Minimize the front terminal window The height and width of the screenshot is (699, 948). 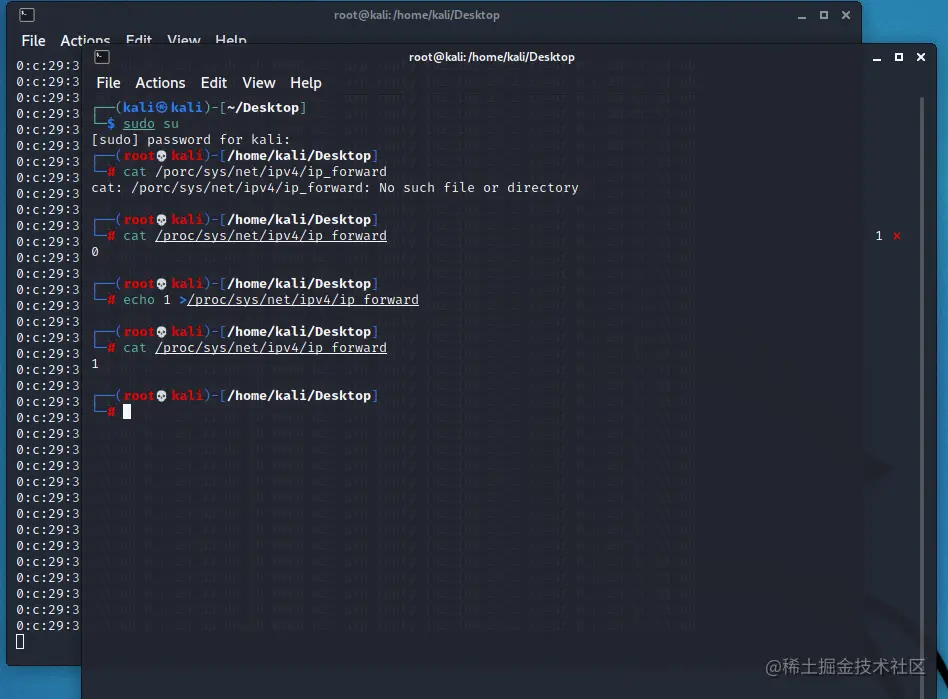click(x=877, y=57)
